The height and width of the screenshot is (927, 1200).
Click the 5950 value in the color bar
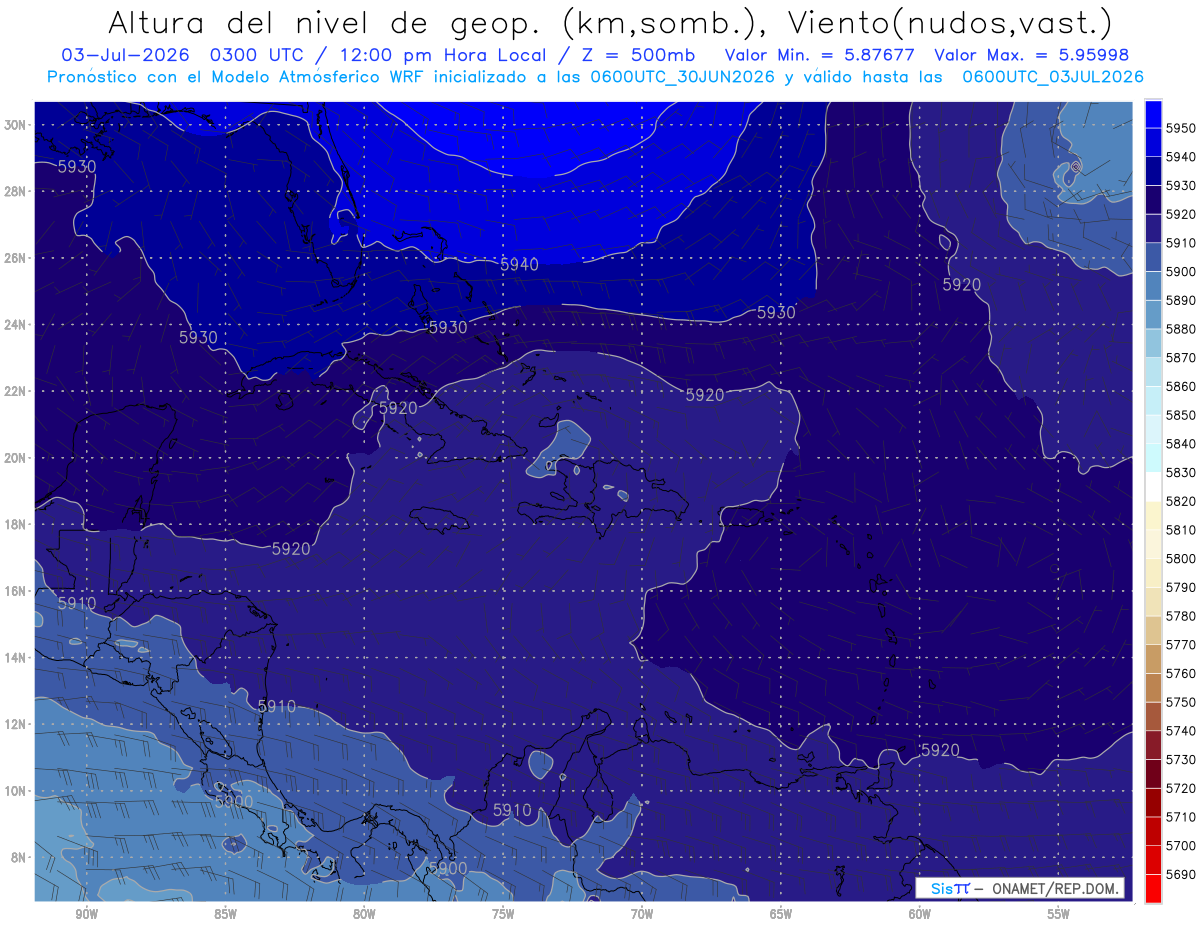[1181, 128]
